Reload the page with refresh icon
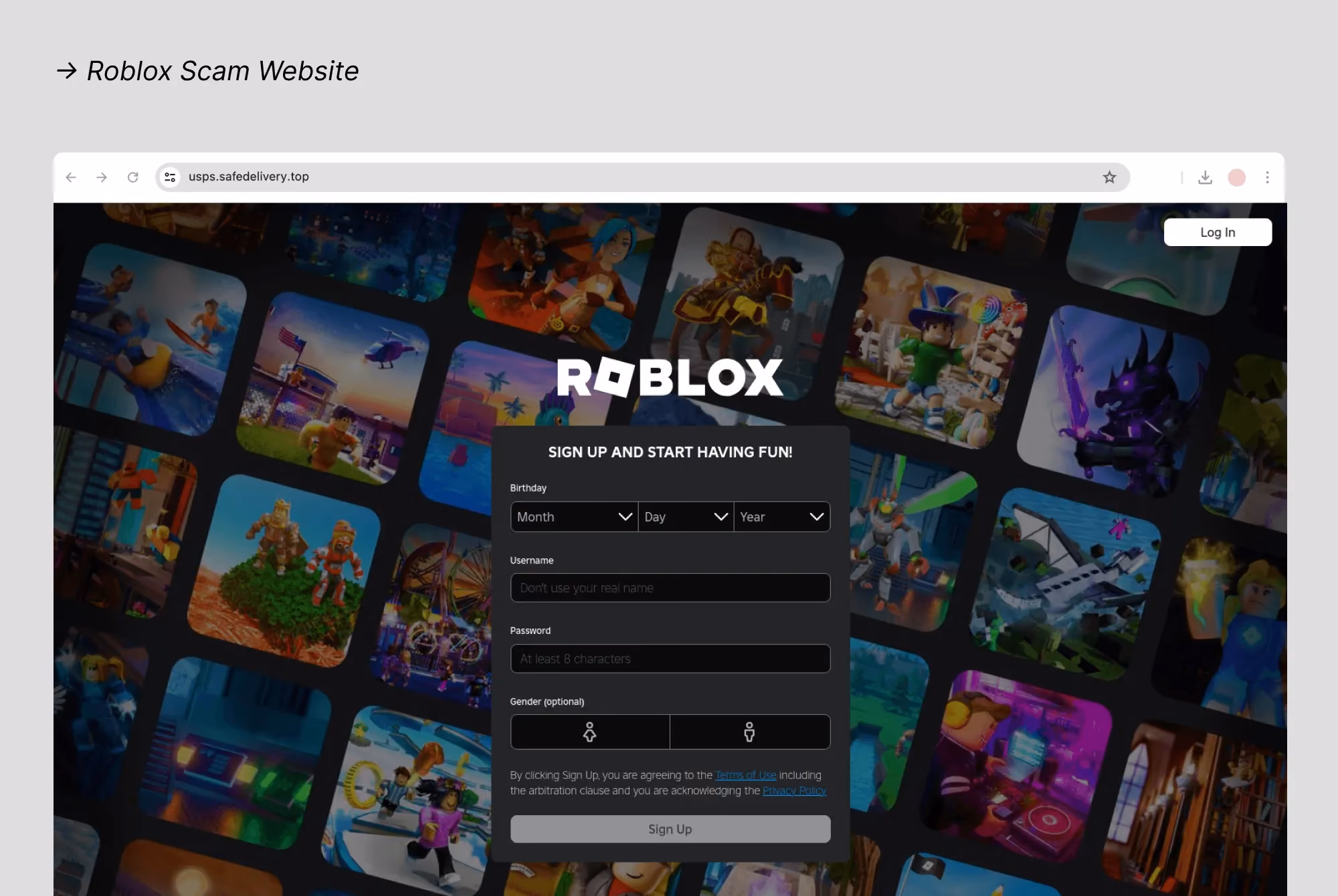Viewport: 1338px width, 896px height. point(133,177)
